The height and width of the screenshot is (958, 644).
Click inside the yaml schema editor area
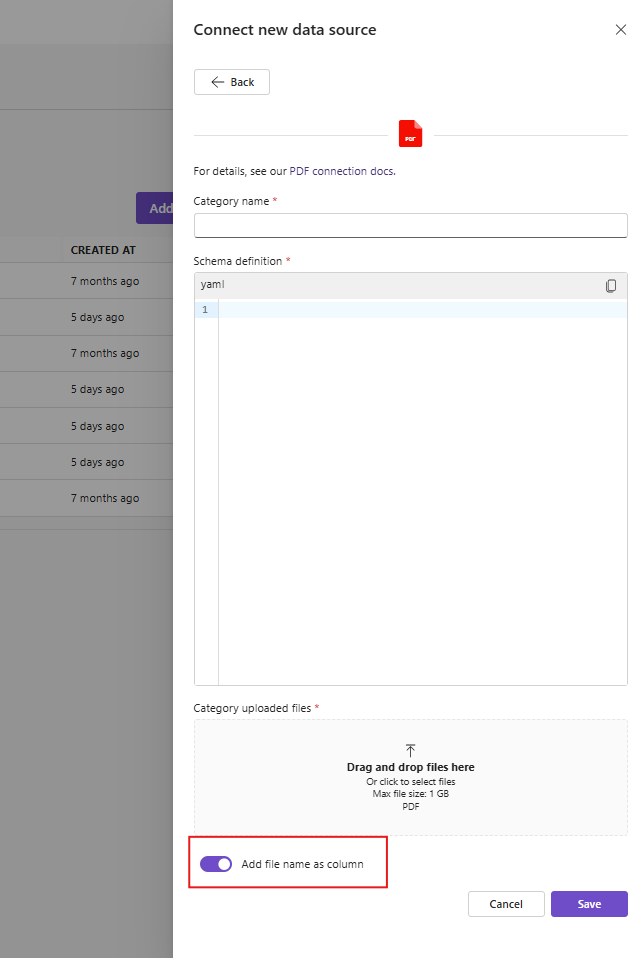point(420,490)
